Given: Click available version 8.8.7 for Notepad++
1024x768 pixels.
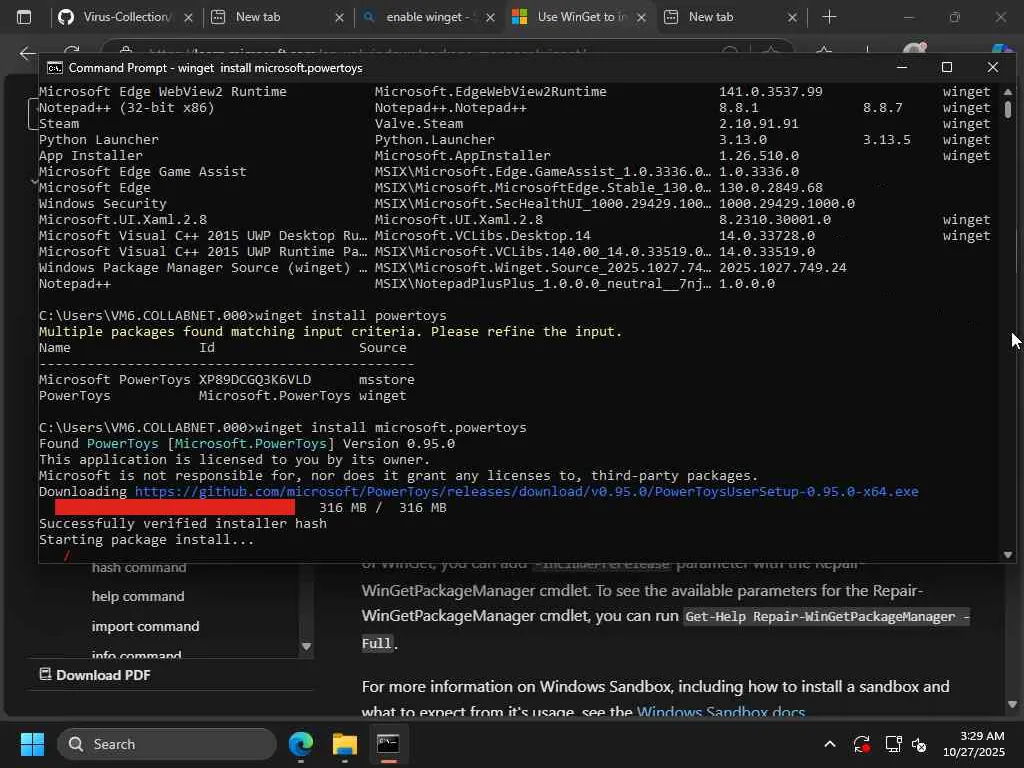Looking at the screenshot, I should pyautogui.click(x=883, y=108).
